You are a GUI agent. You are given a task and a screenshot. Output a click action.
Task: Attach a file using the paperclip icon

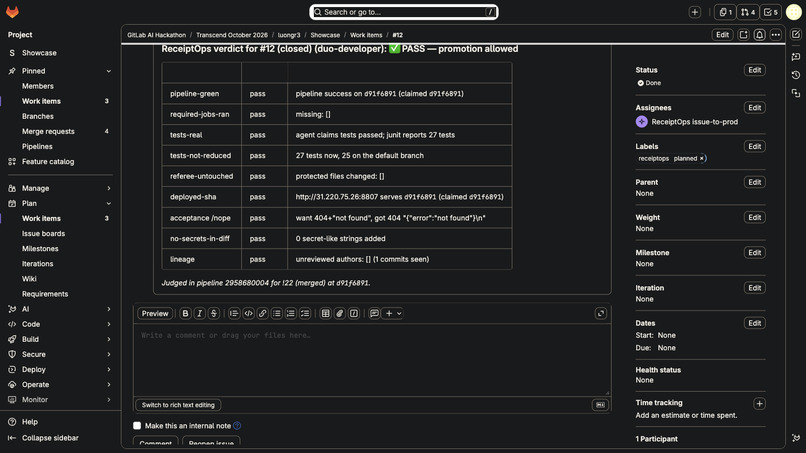340,313
